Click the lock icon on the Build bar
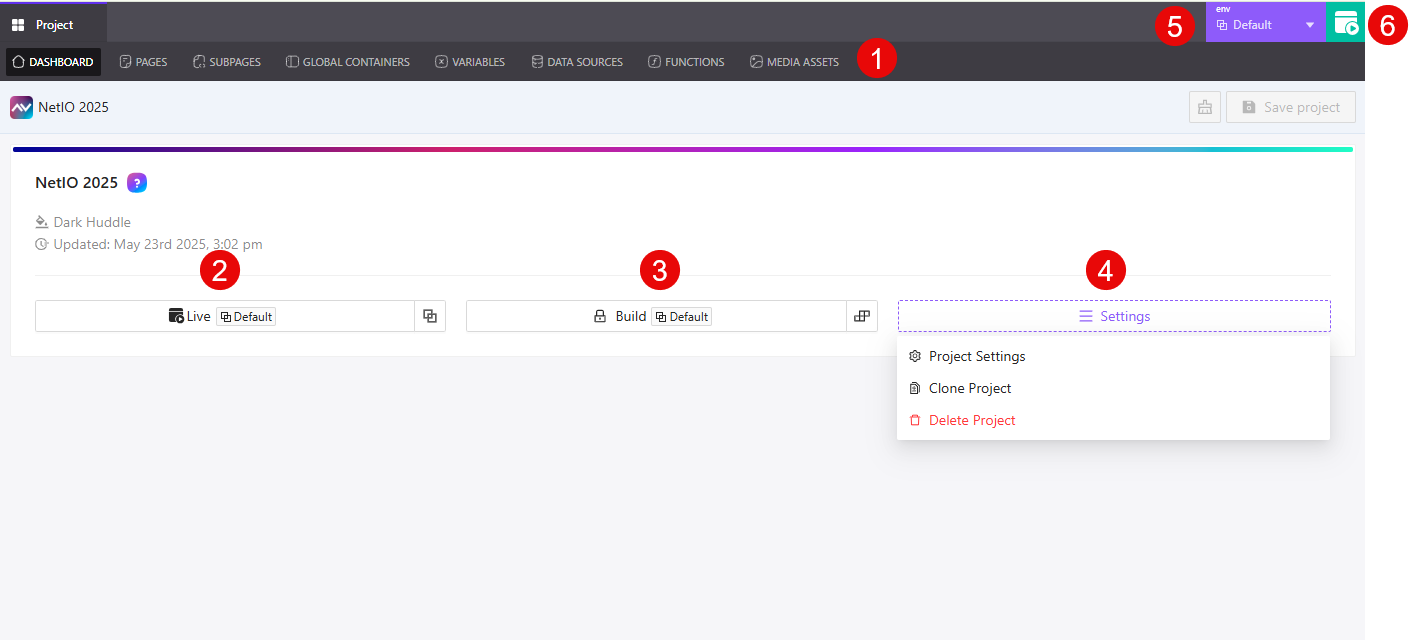1409x640 pixels. 599,316
